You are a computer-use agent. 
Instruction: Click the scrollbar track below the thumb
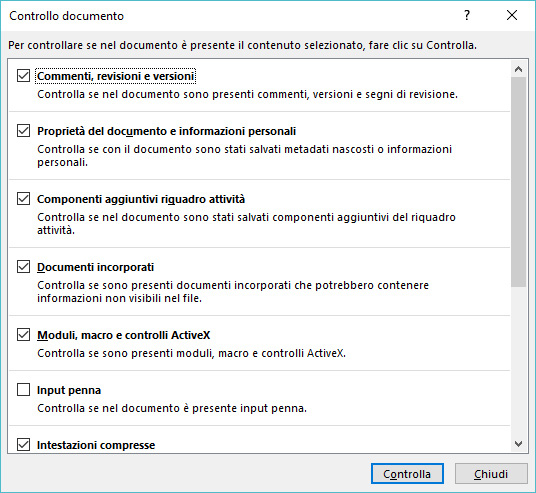coord(518,361)
